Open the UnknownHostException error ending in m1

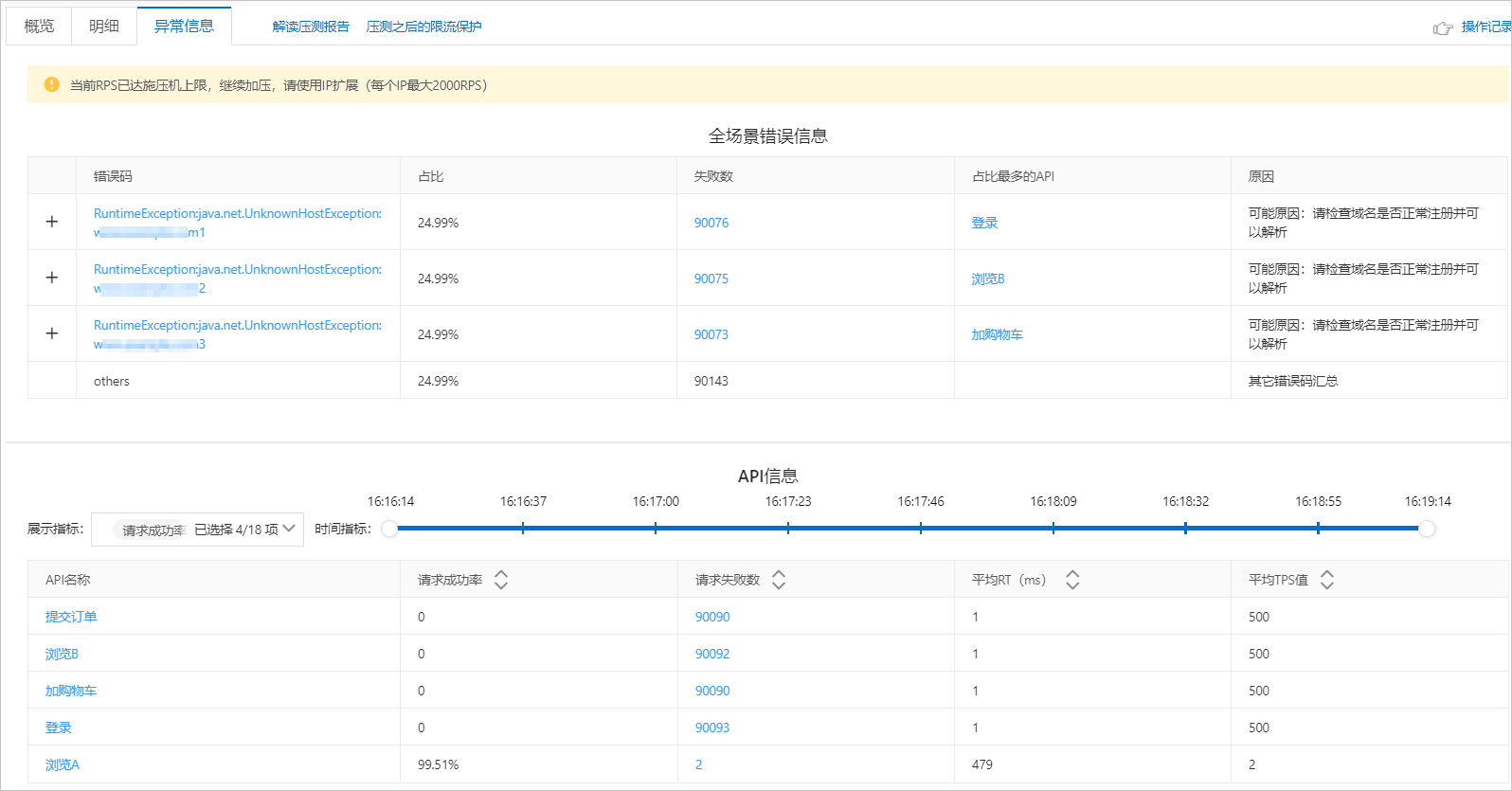(238, 223)
